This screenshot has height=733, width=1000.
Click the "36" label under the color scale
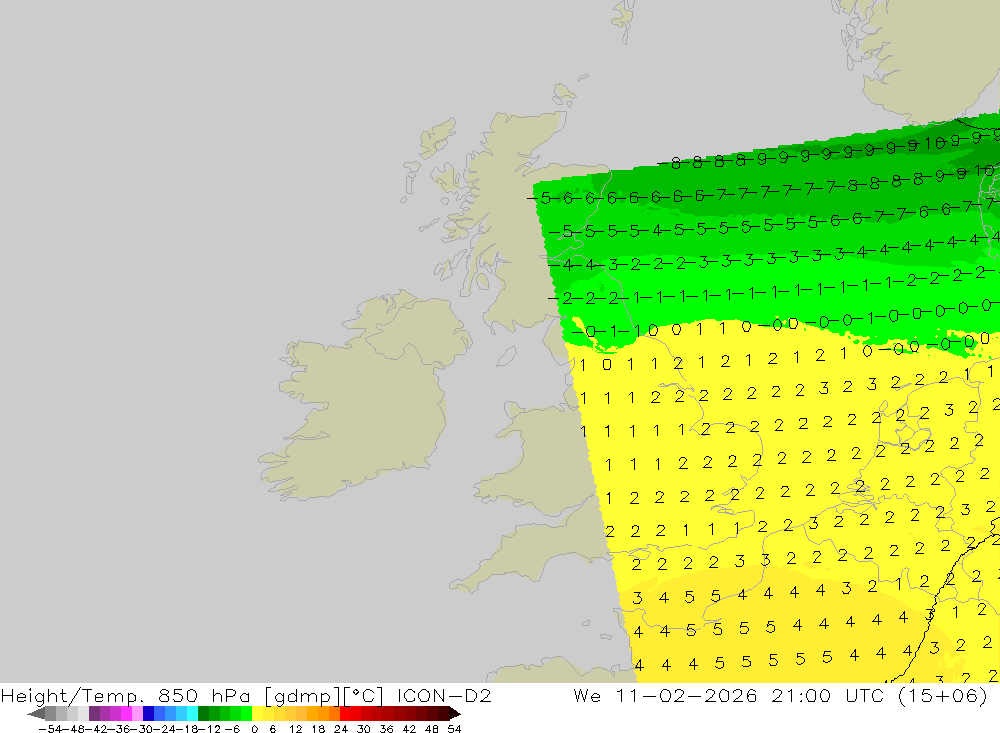(x=386, y=729)
